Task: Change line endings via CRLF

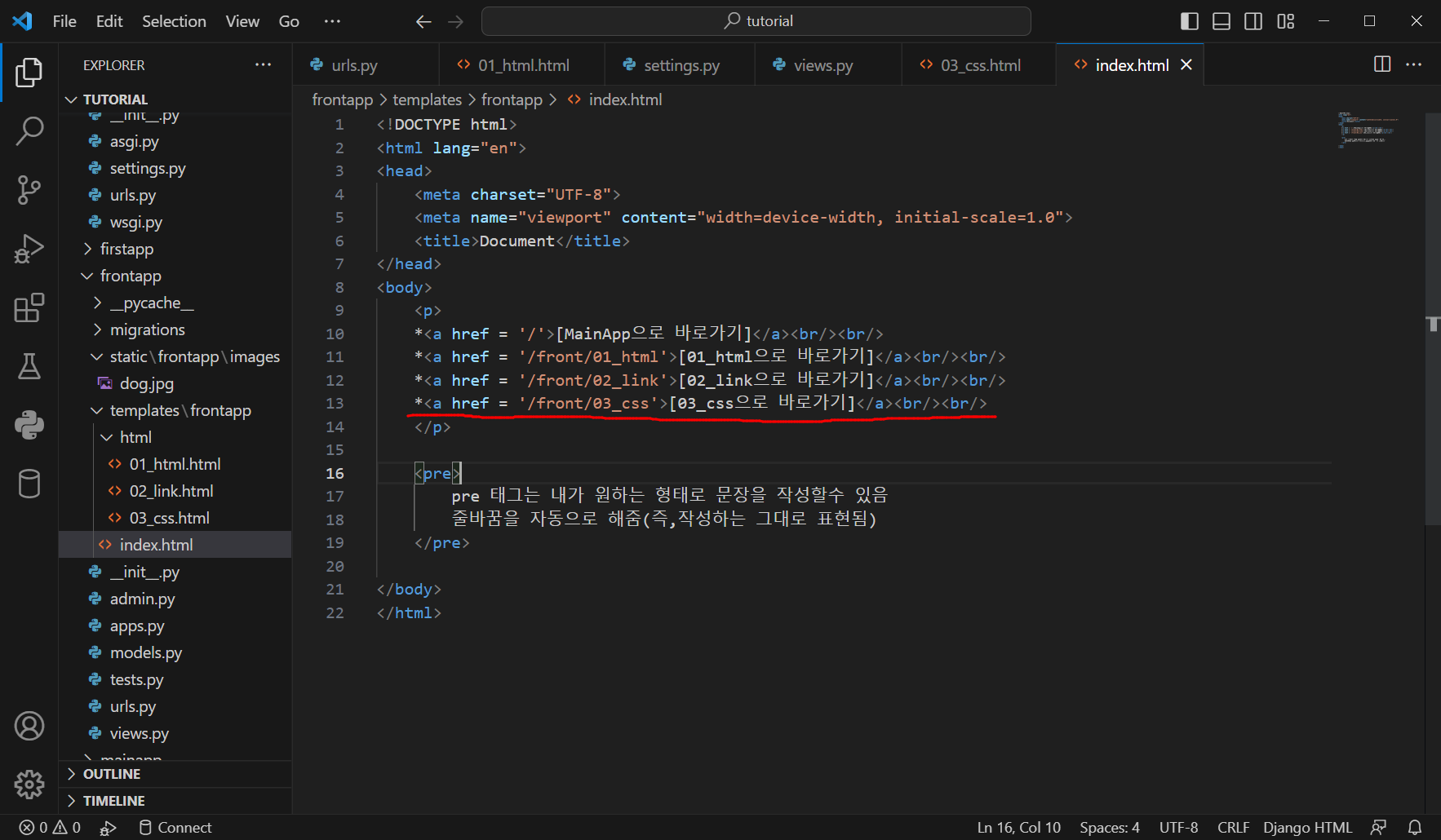Action: point(1233,827)
